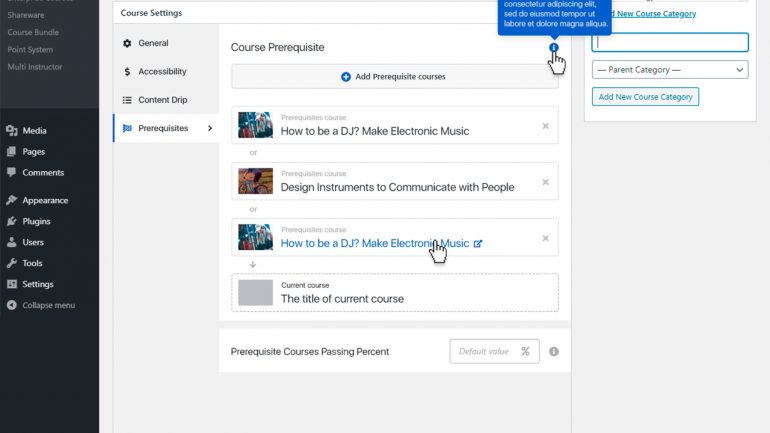This screenshot has width=770, height=433.
Task: Click the Content Drip list icon
Action: click(x=127, y=100)
